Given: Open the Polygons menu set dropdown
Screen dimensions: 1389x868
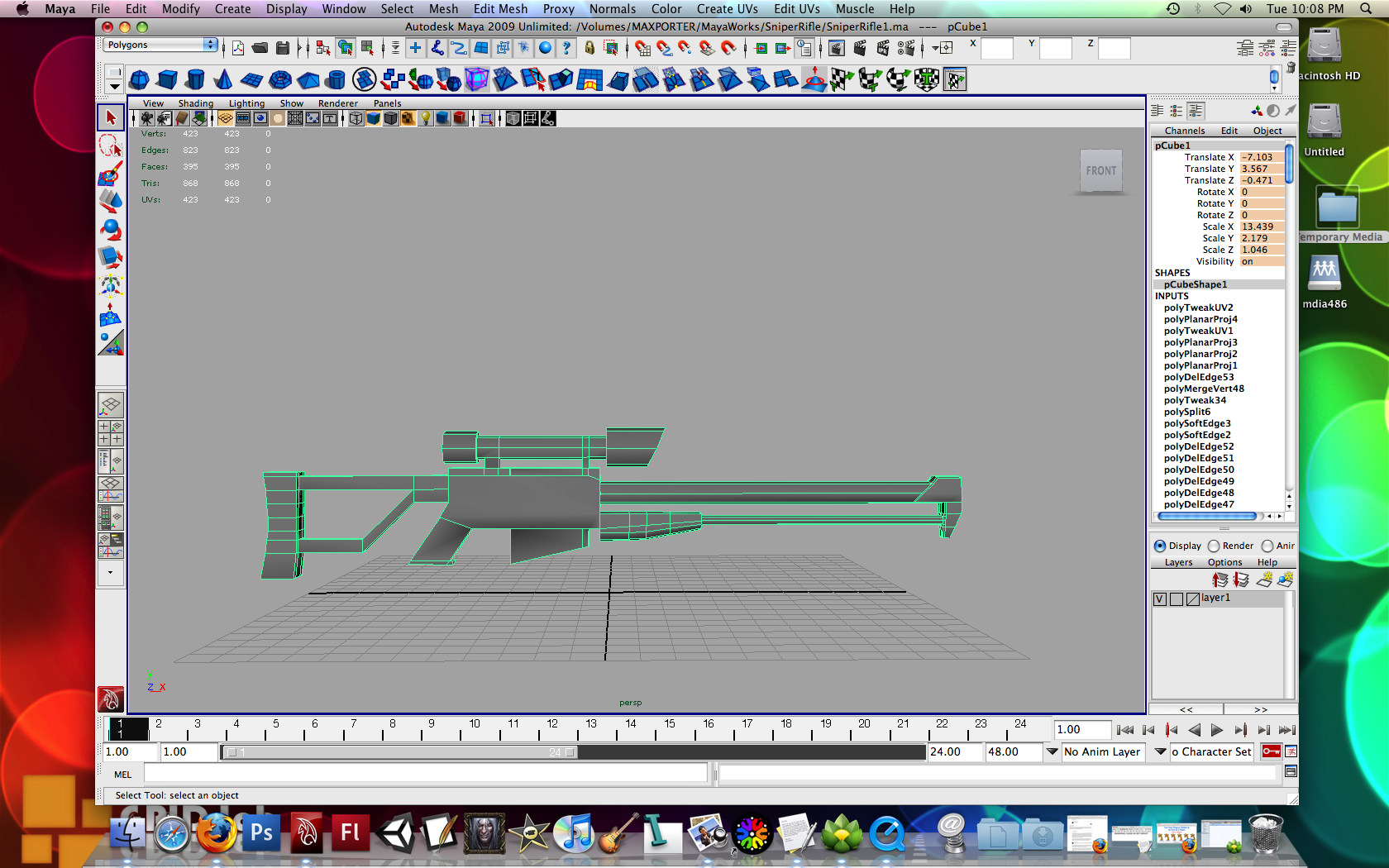Looking at the screenshot, I should pos(161,45).
